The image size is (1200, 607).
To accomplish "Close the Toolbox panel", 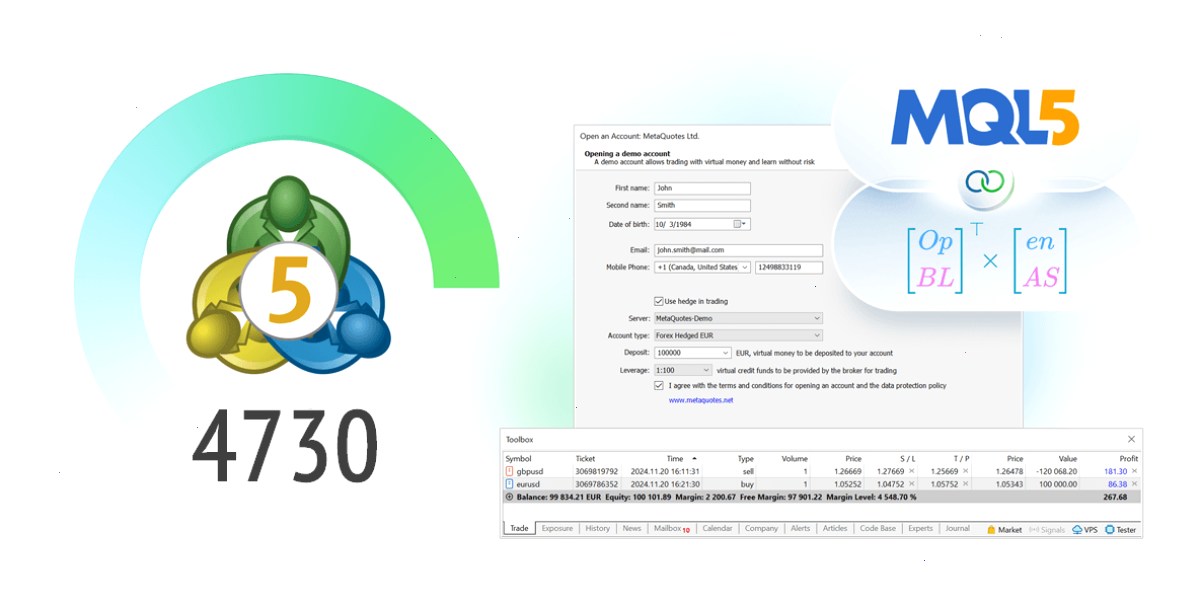I will tap(1131, 439).
